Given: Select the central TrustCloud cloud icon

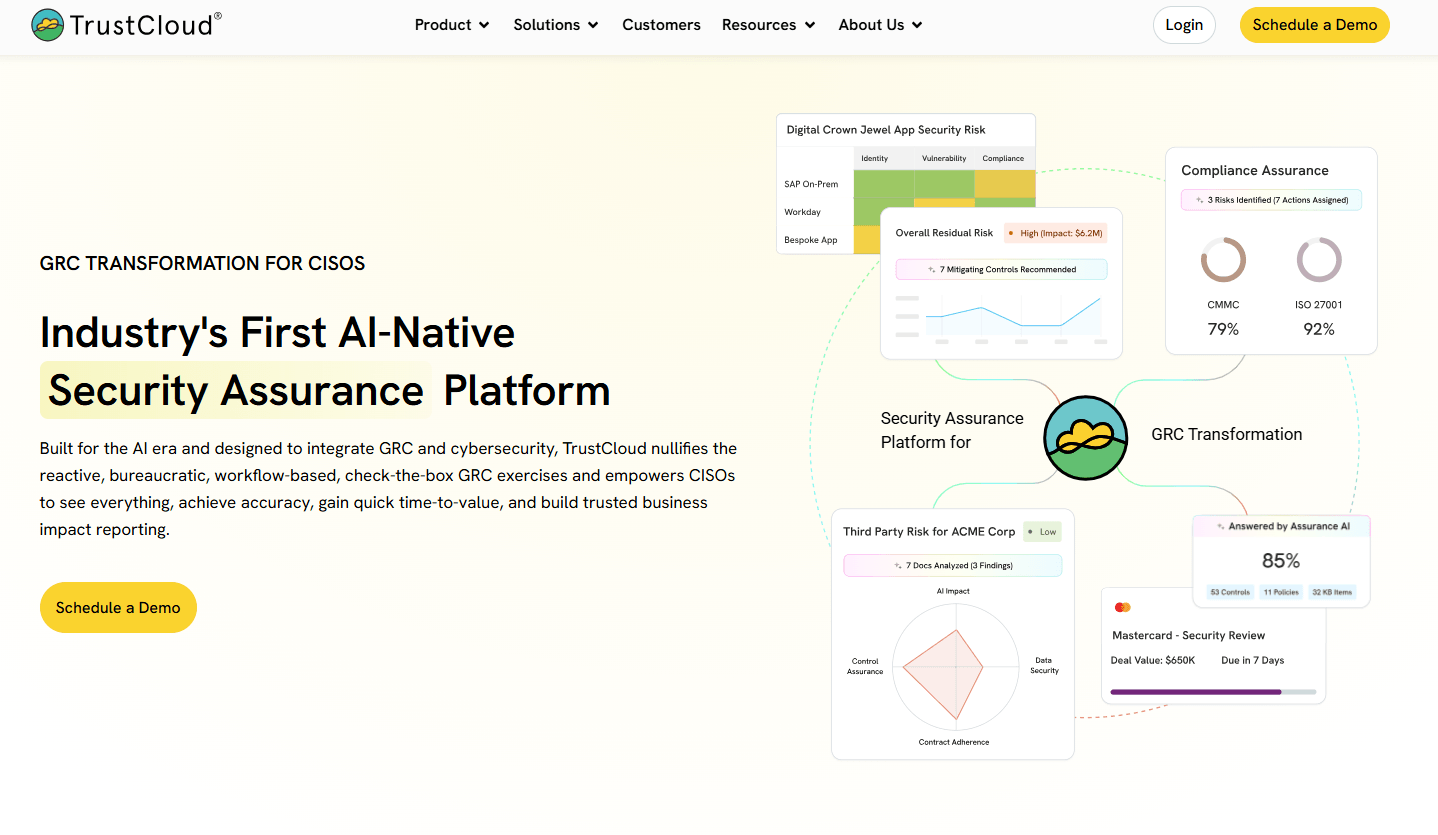Looking at the screenshot, I should (1085, 437).
